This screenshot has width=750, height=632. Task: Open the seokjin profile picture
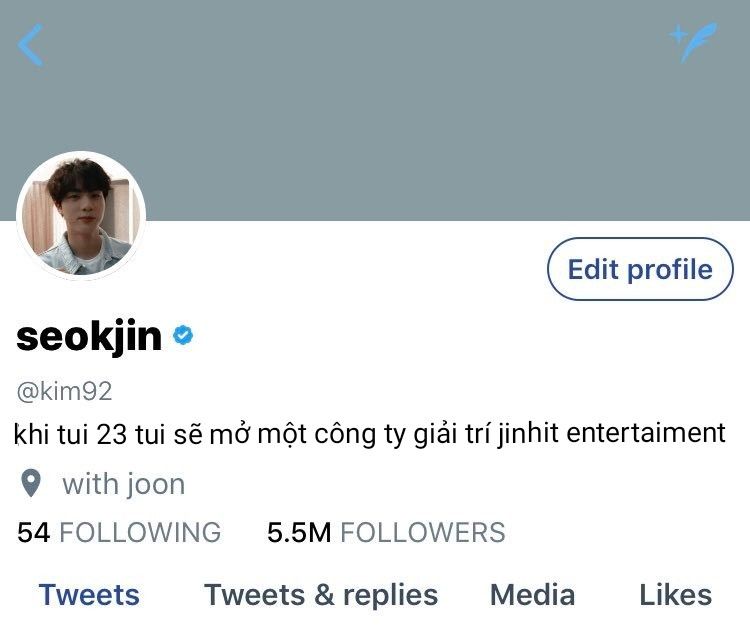point(81,216)
